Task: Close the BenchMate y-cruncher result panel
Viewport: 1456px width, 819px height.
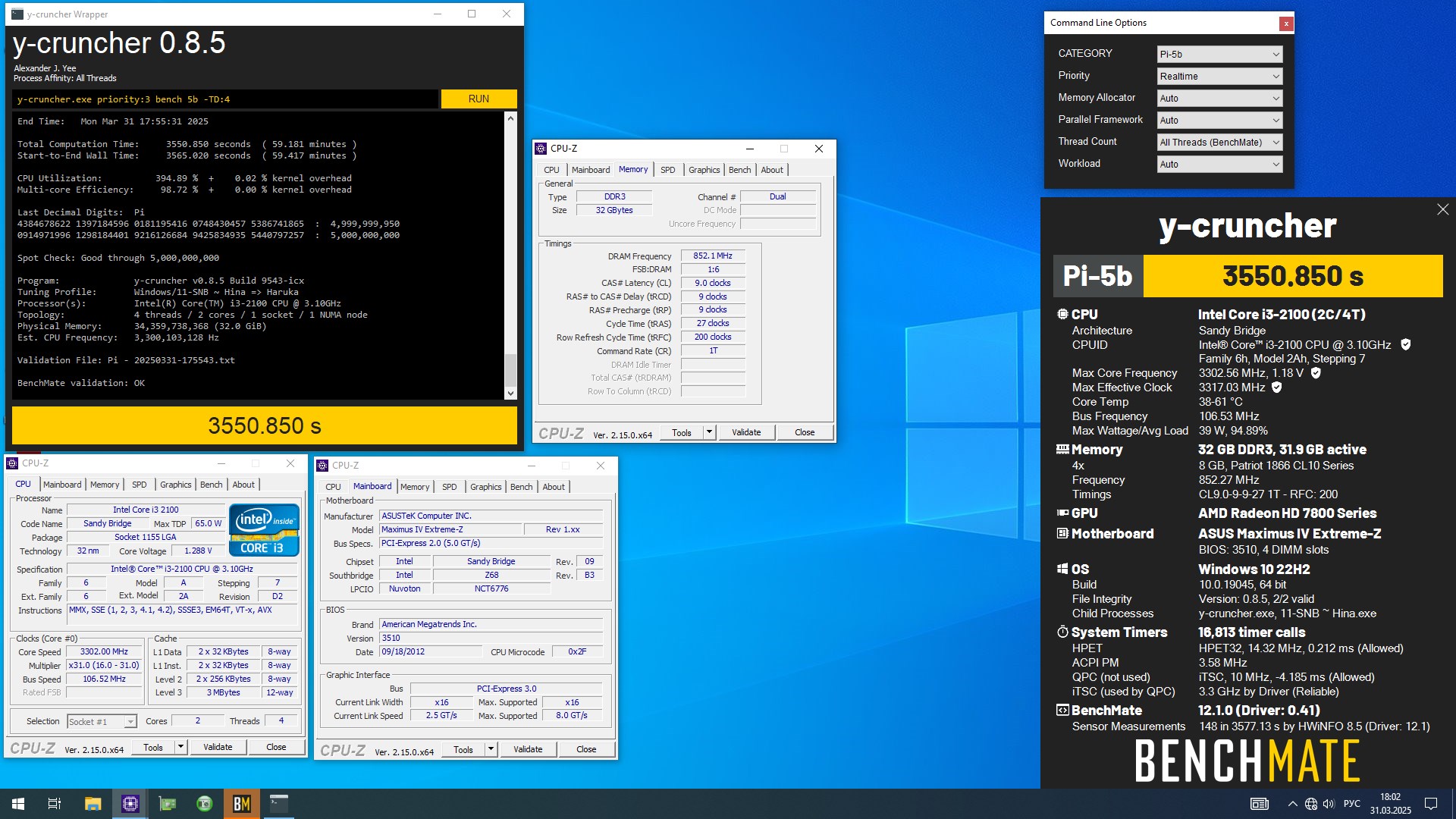Action: (1442, 209)
